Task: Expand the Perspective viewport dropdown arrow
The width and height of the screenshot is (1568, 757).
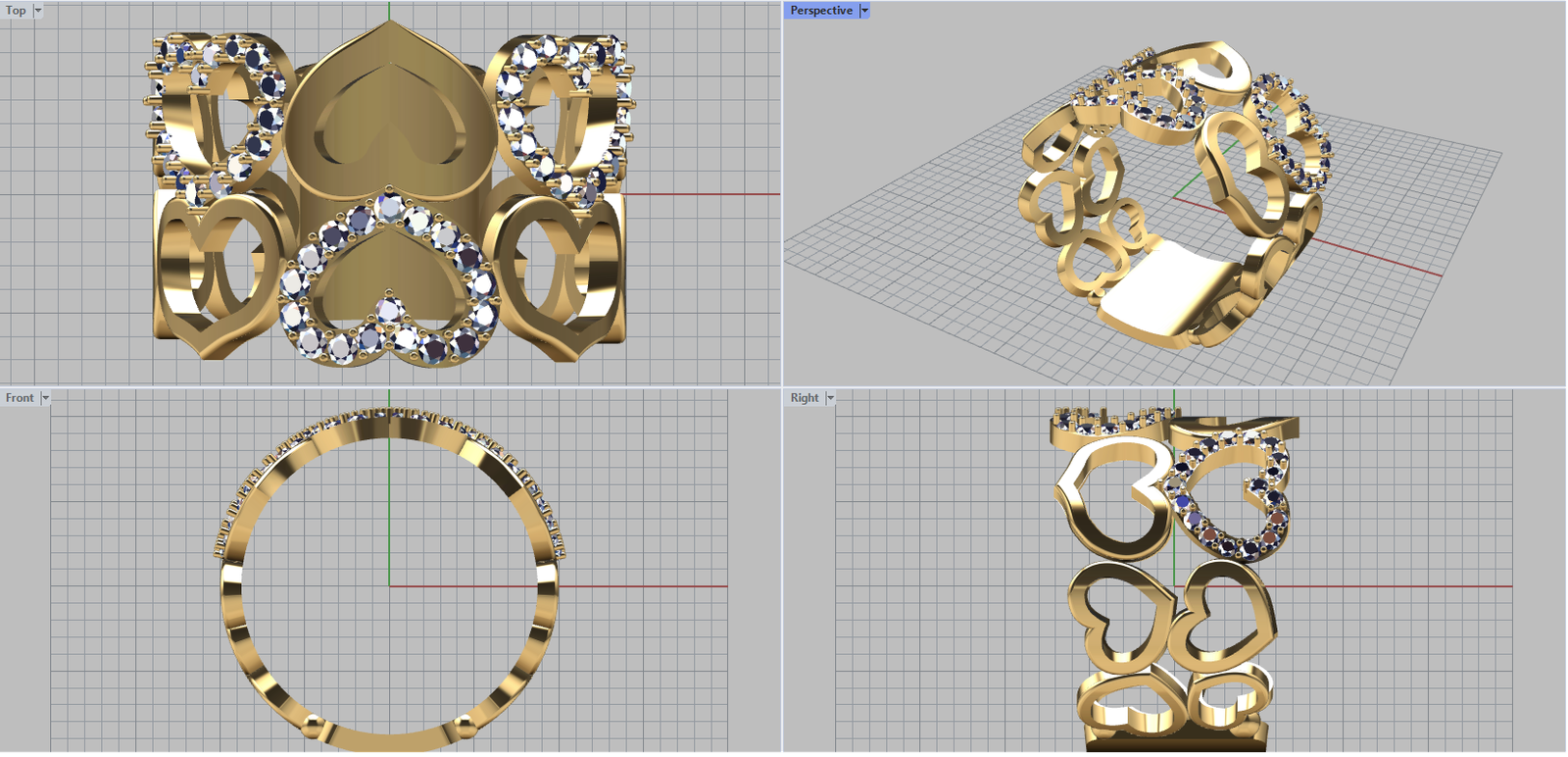Action: click(864, 11)
